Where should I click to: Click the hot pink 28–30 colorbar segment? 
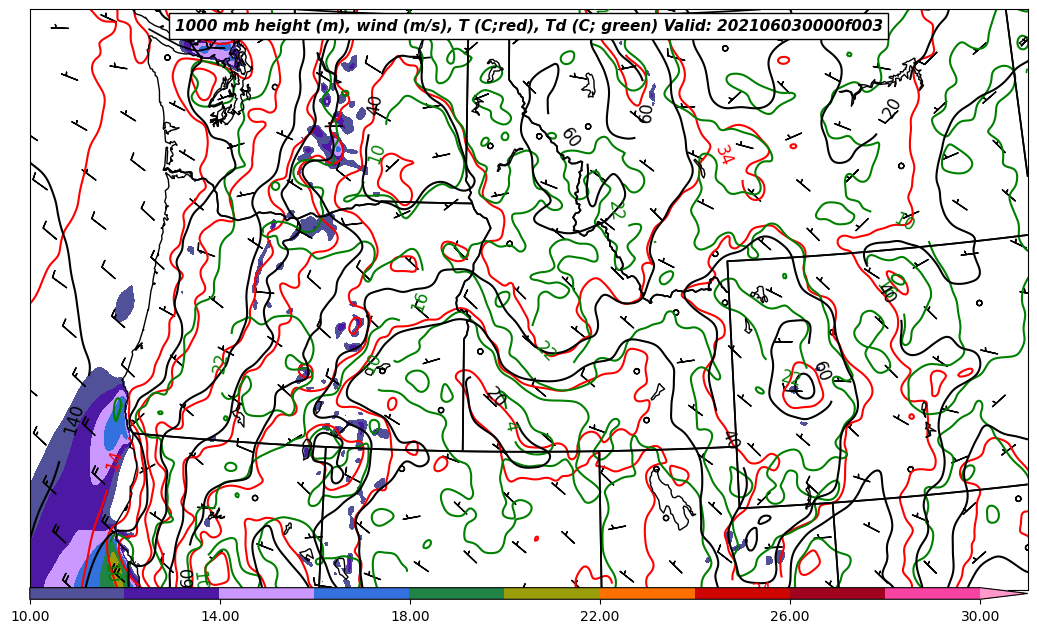[x=932, y=593]
